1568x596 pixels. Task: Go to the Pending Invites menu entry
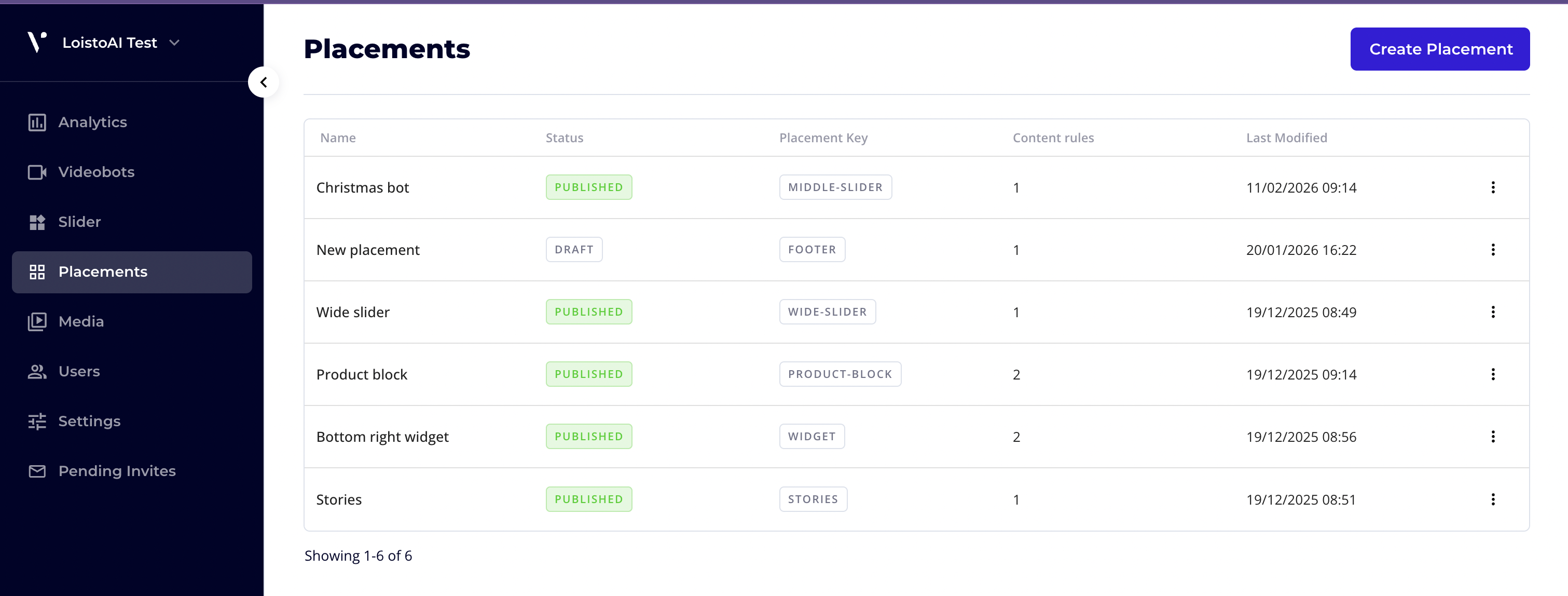pyautogui.click(x=117, y=471)
